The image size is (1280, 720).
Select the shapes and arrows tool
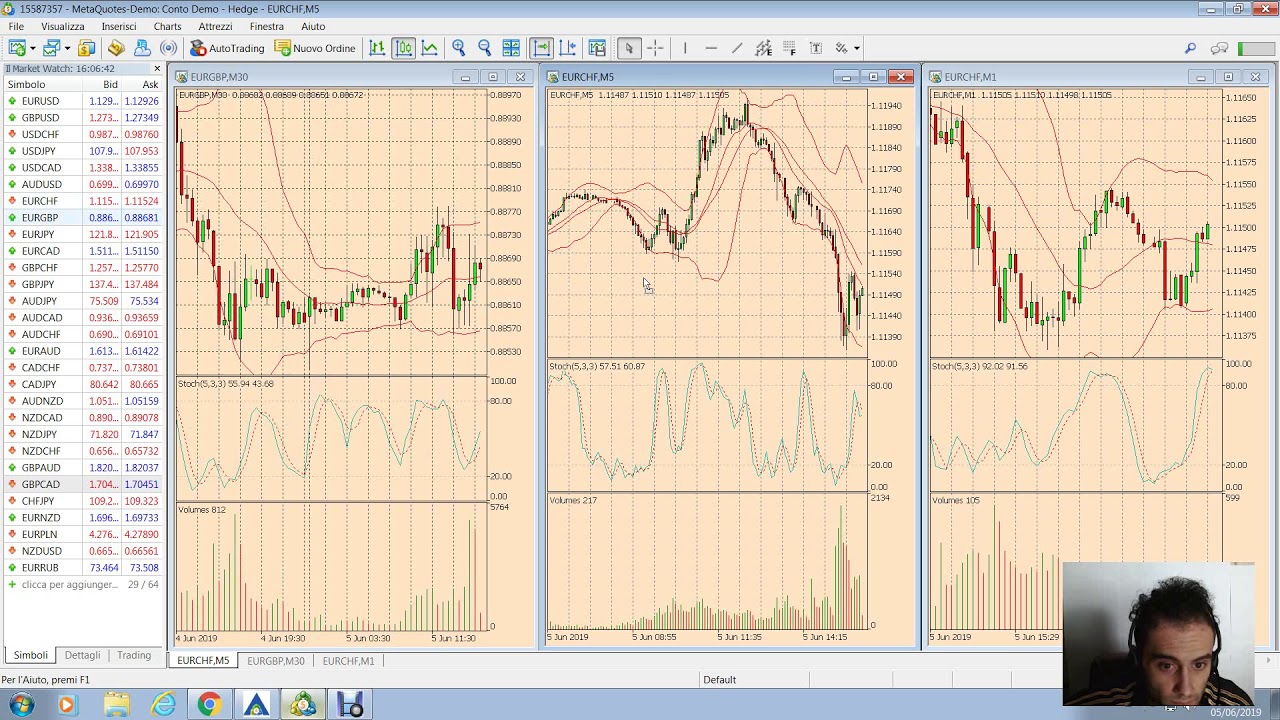[841, 48]
